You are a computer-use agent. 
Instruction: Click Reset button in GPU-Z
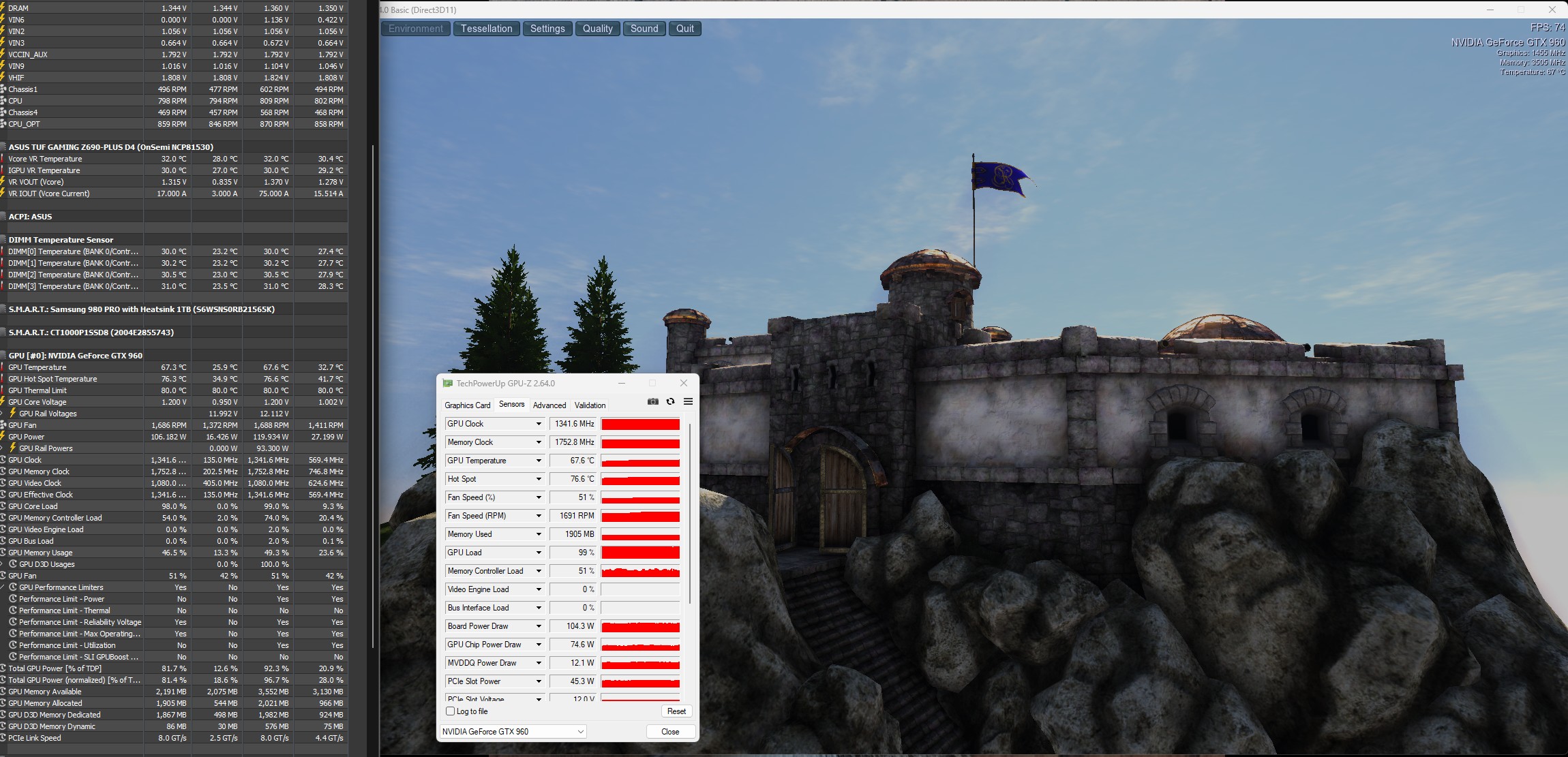676,711
